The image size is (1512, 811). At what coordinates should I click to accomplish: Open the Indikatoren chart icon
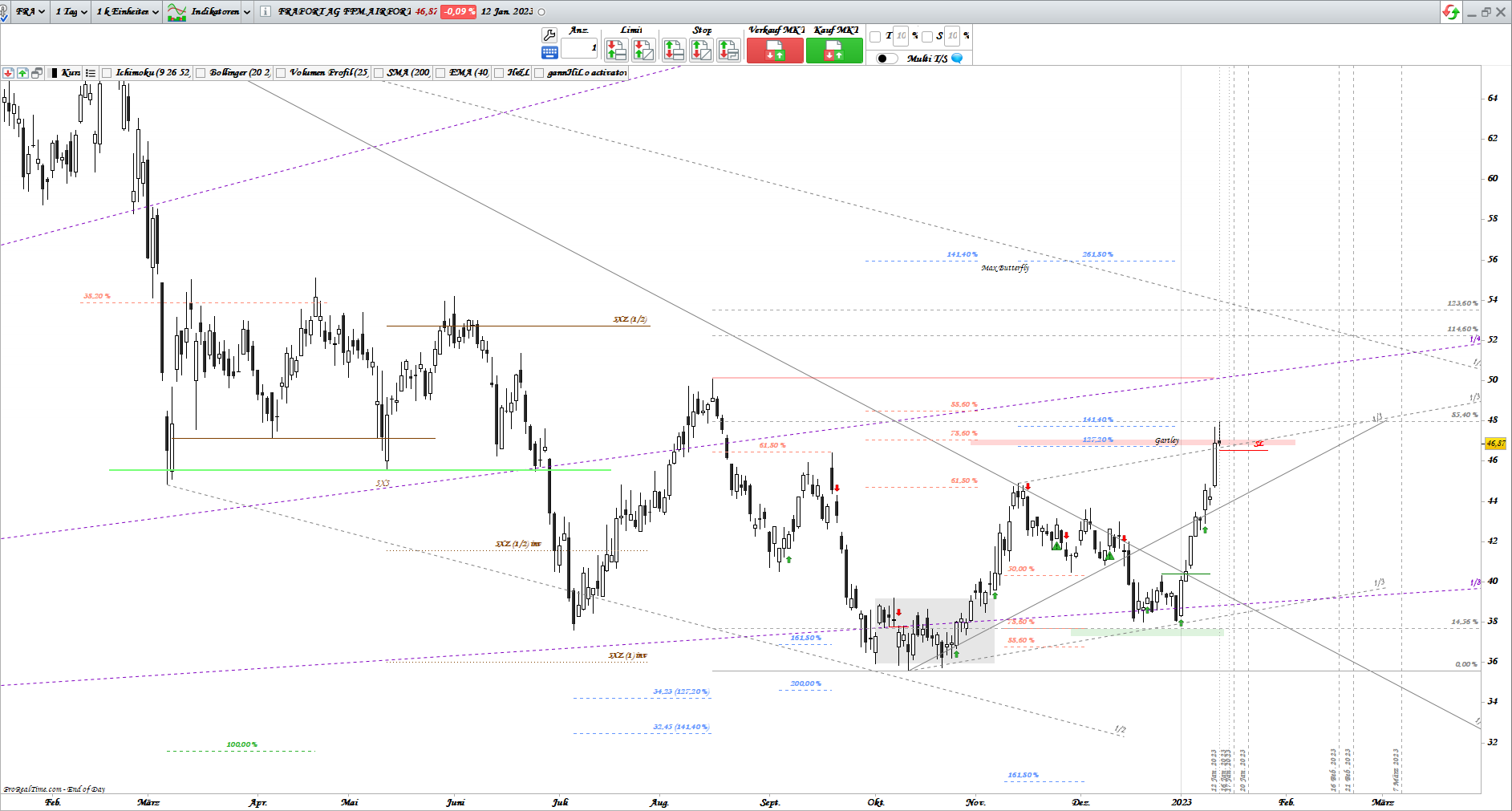pyautogui.click(x=176, y=12)
